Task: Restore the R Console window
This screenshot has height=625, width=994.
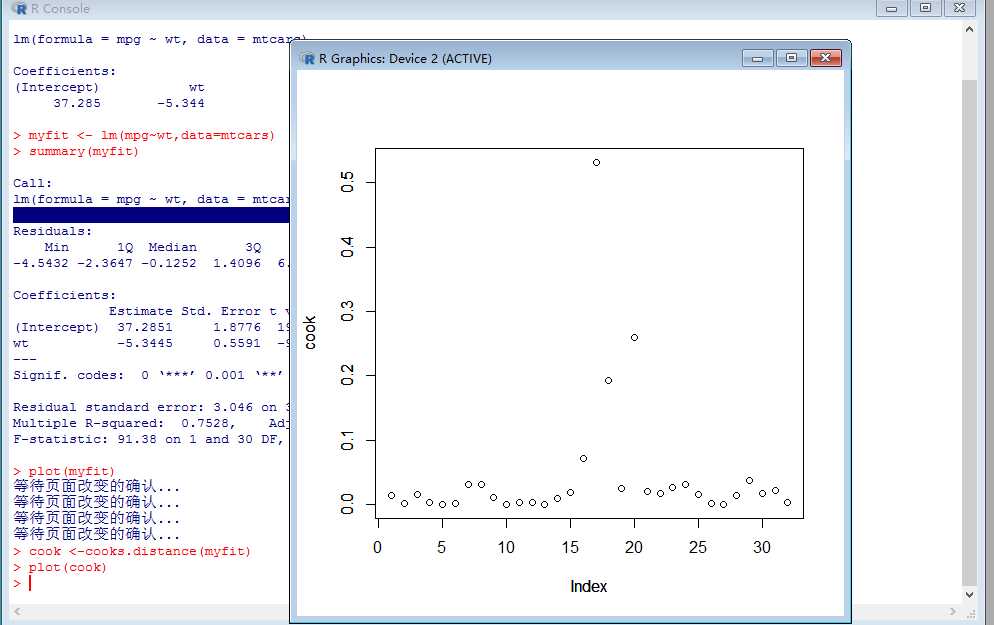Action: tap(926, 8)
